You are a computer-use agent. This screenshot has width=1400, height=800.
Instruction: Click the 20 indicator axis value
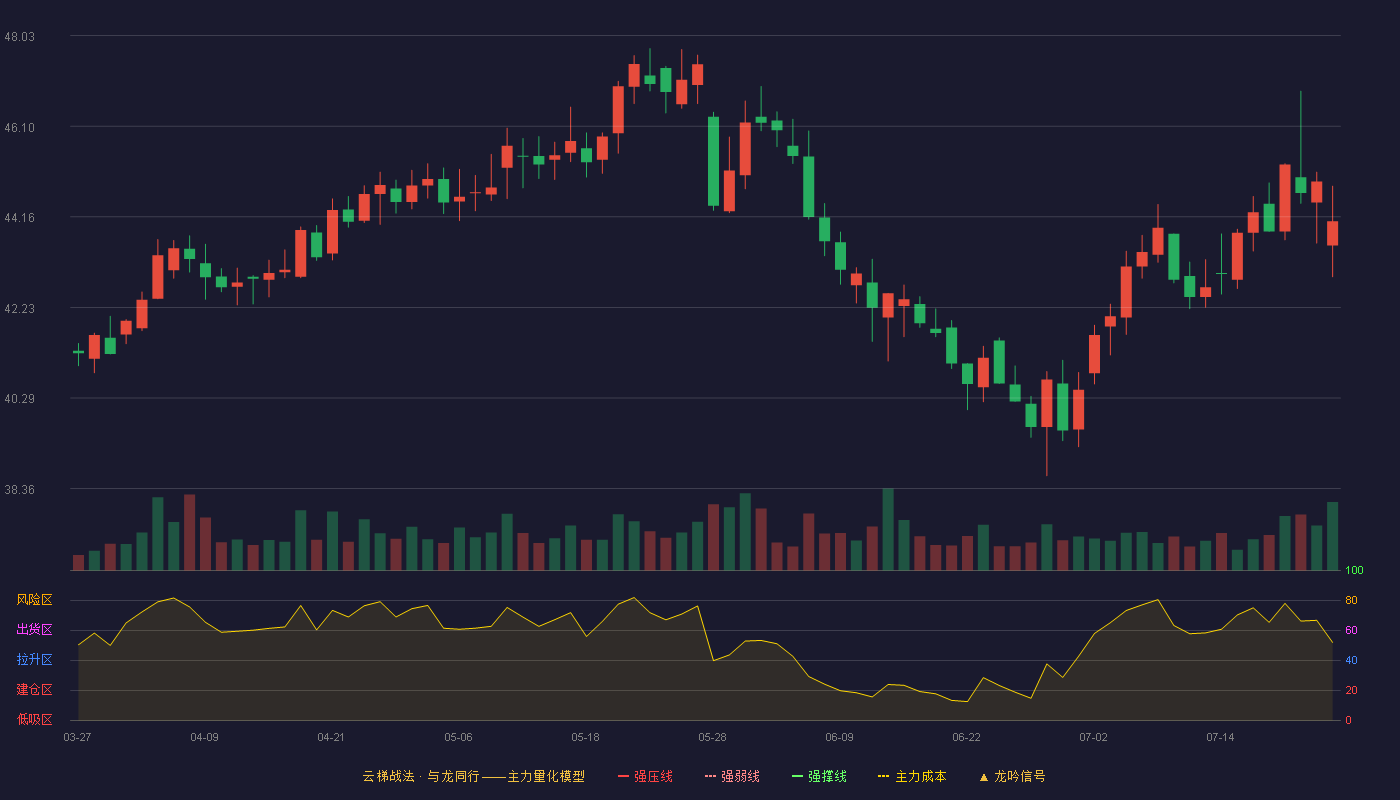coord(1351,690)
